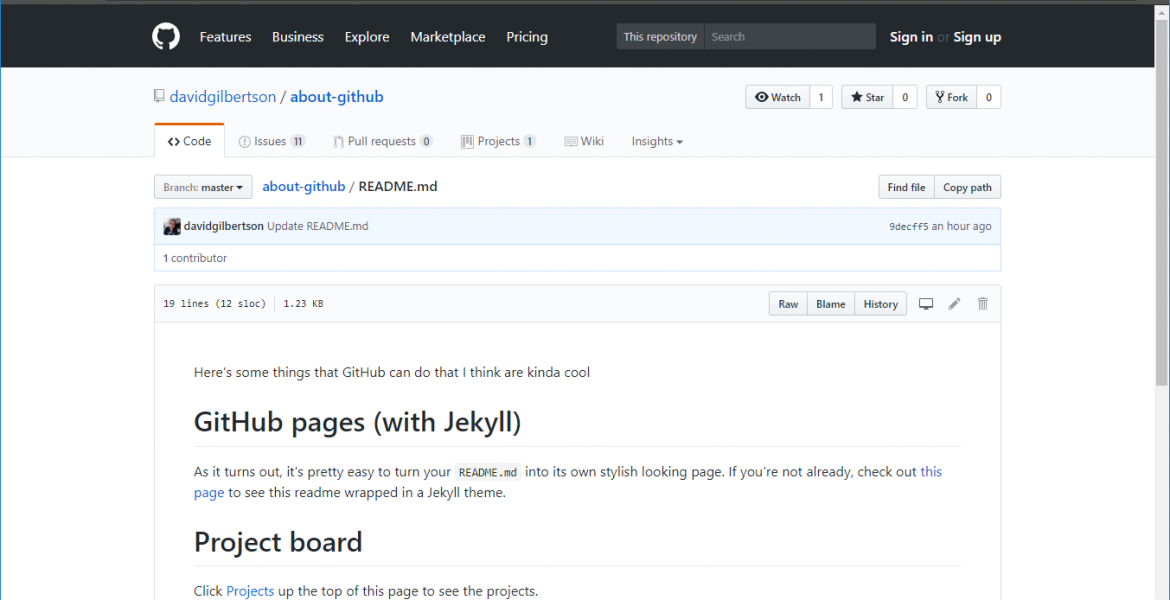Open the Projects tab

[x=498, y=141]
